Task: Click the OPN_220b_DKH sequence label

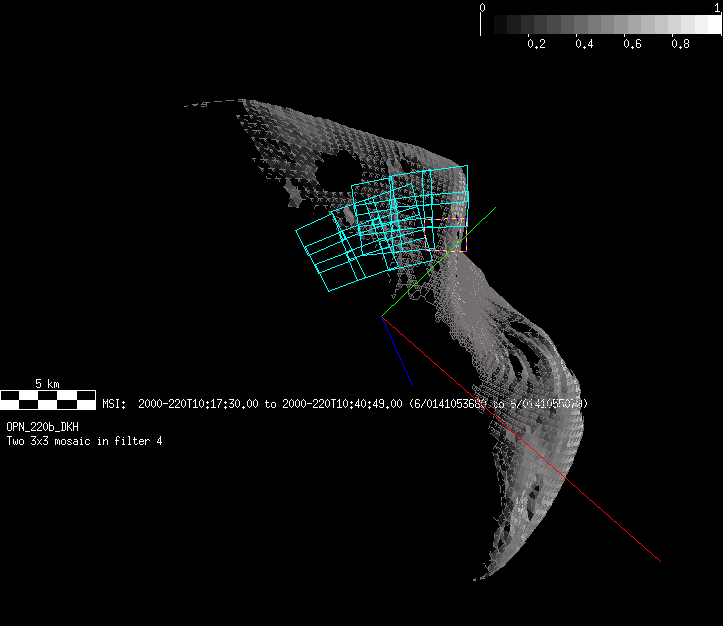Action: click(x=42, y=427)
